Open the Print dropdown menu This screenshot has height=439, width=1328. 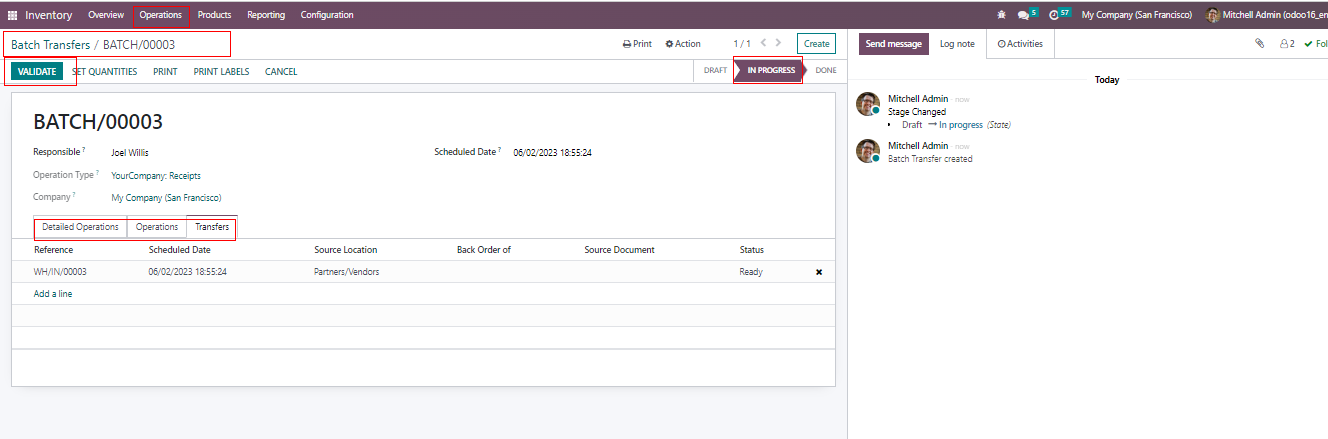(x=637, y=44)
